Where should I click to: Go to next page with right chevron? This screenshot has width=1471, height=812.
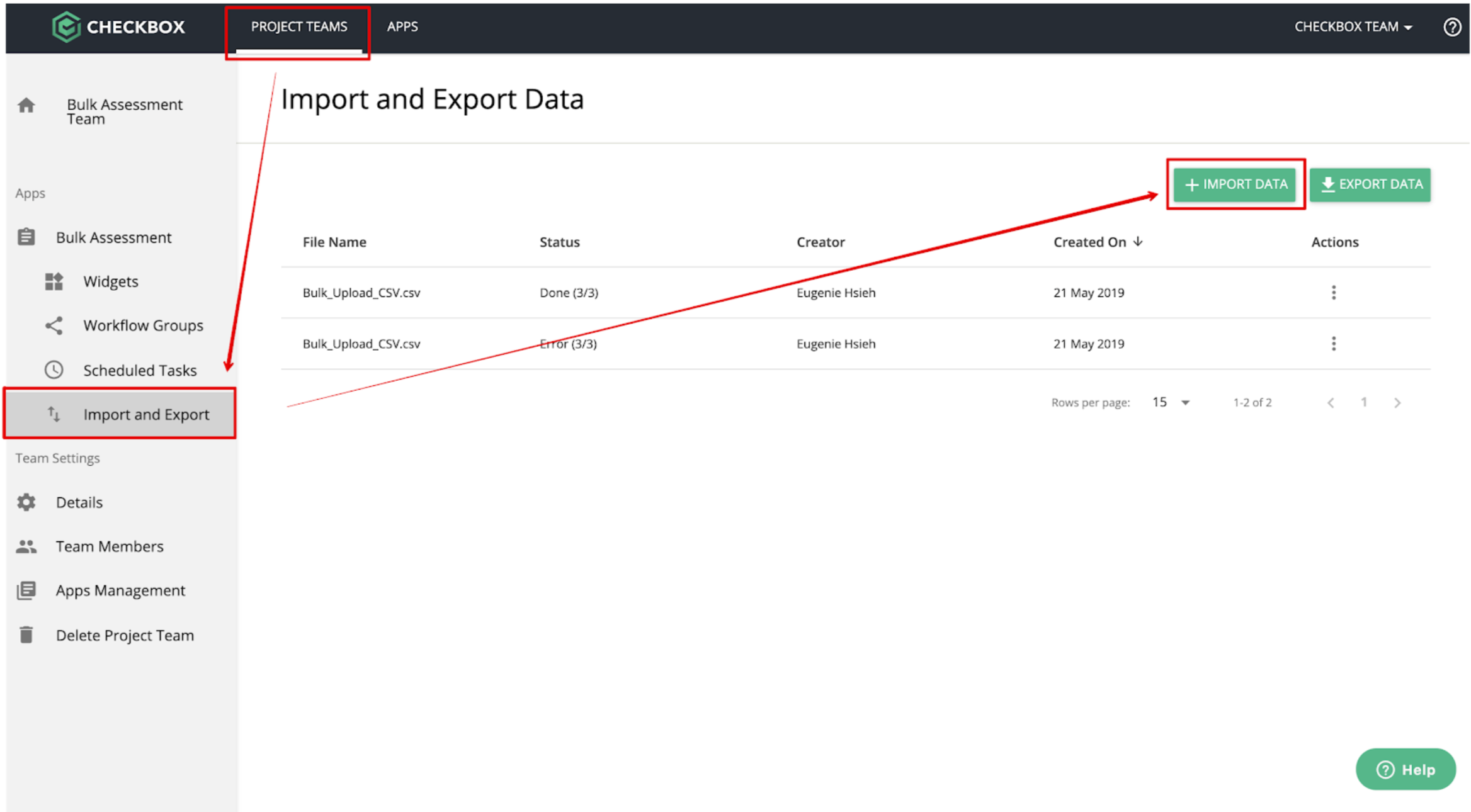point(1397,403)
